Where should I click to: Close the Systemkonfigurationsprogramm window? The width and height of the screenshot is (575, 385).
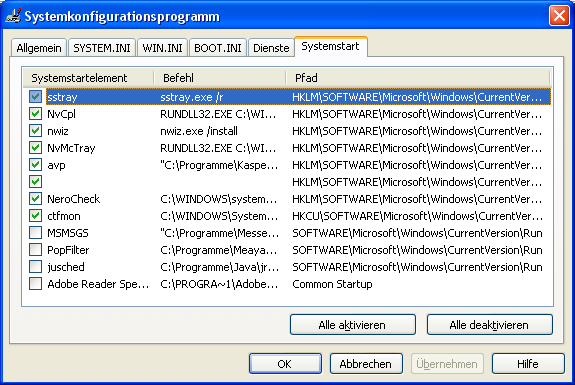coord(559,16)
